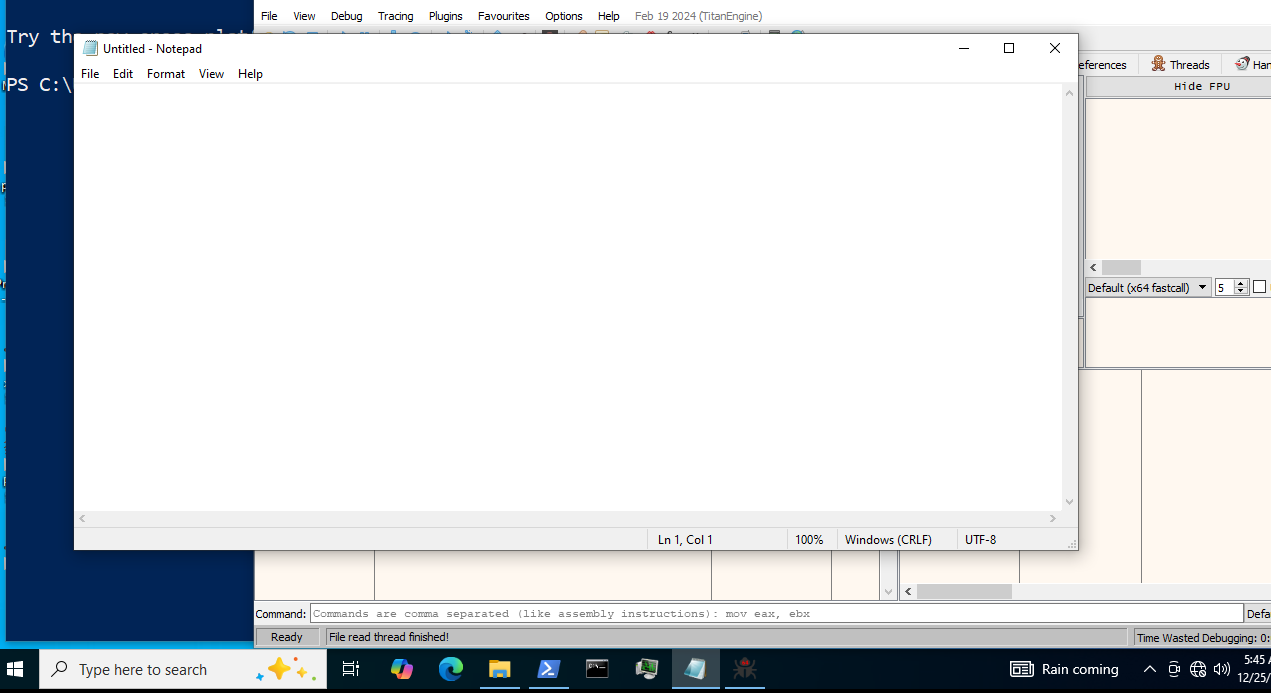1271x693 pixels.
Task: Click the x64dbg bug icon in taskbar
Action: (x=744, y=669)
